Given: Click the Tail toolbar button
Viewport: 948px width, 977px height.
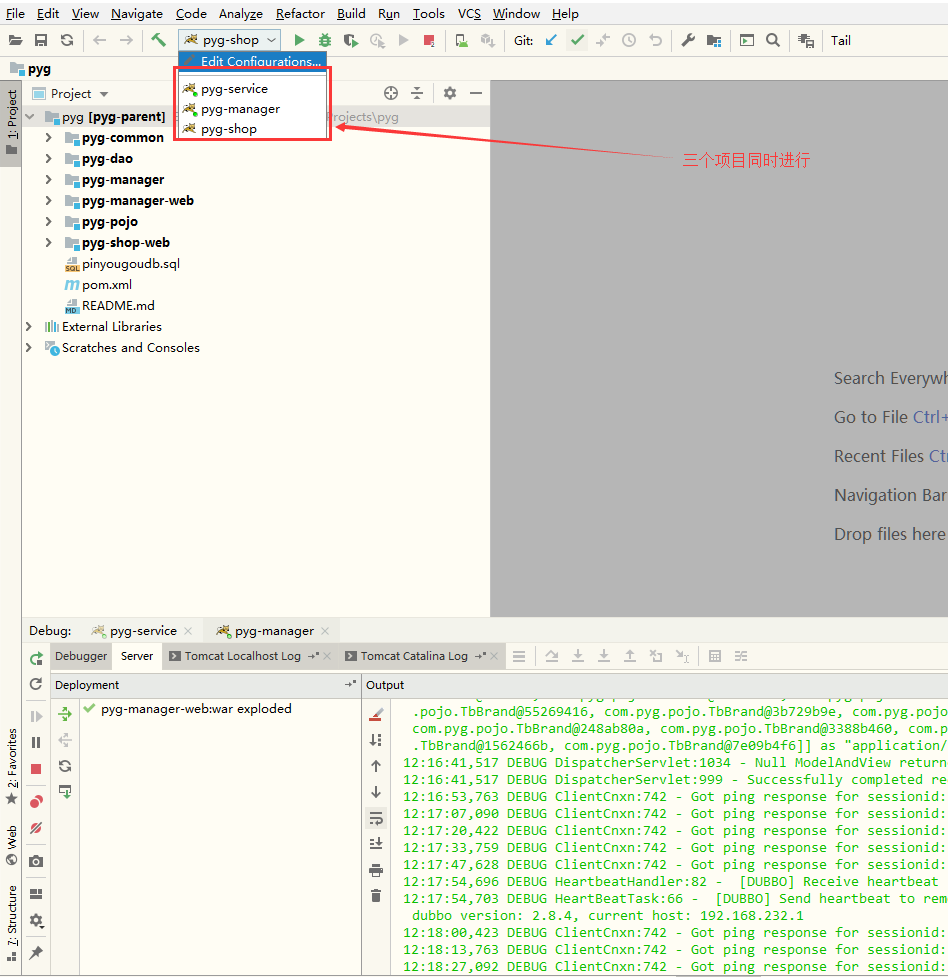Looking at the screenshot, I should pyautogui.click(x=841, y=41).
